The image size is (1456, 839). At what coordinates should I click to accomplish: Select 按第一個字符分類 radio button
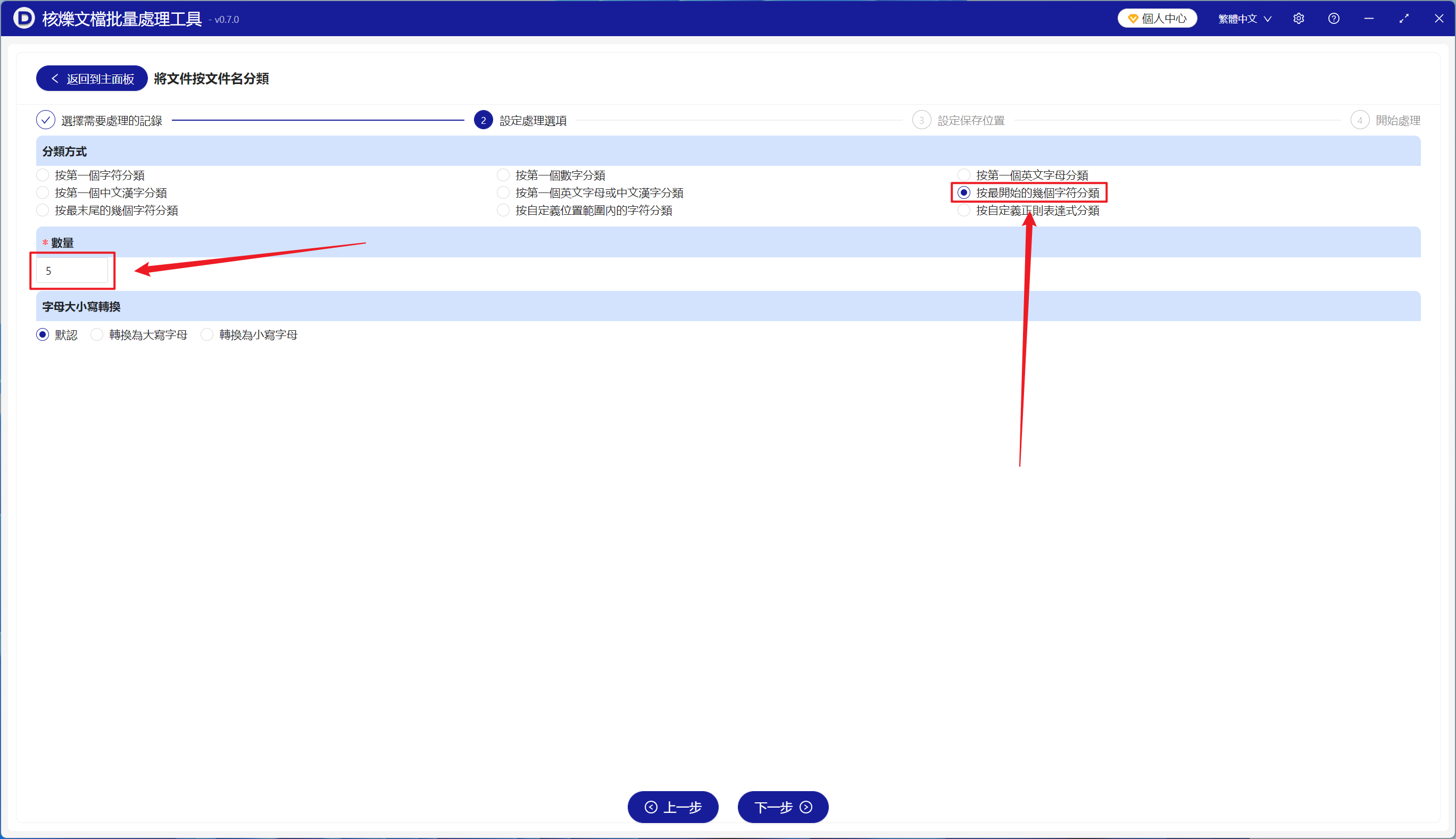click(43, 174)
